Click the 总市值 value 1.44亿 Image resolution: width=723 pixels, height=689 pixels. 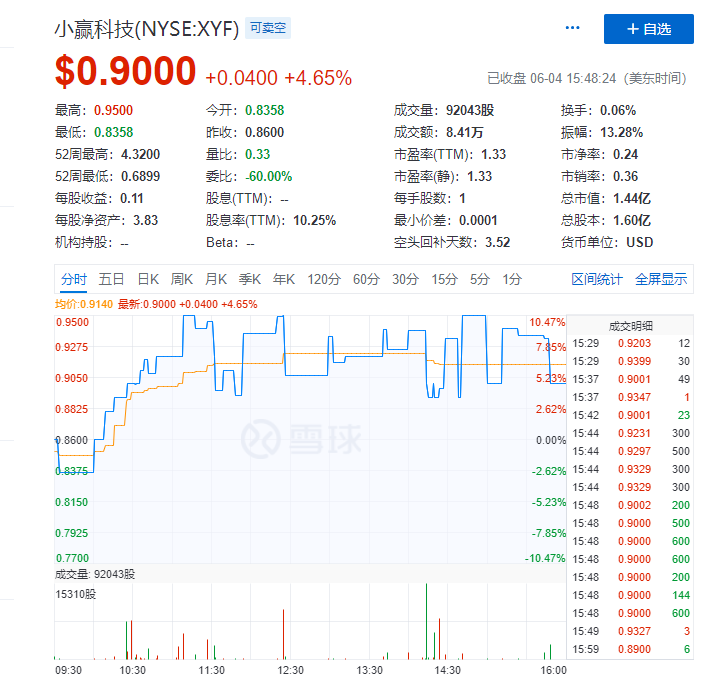(x=632, y=199)
